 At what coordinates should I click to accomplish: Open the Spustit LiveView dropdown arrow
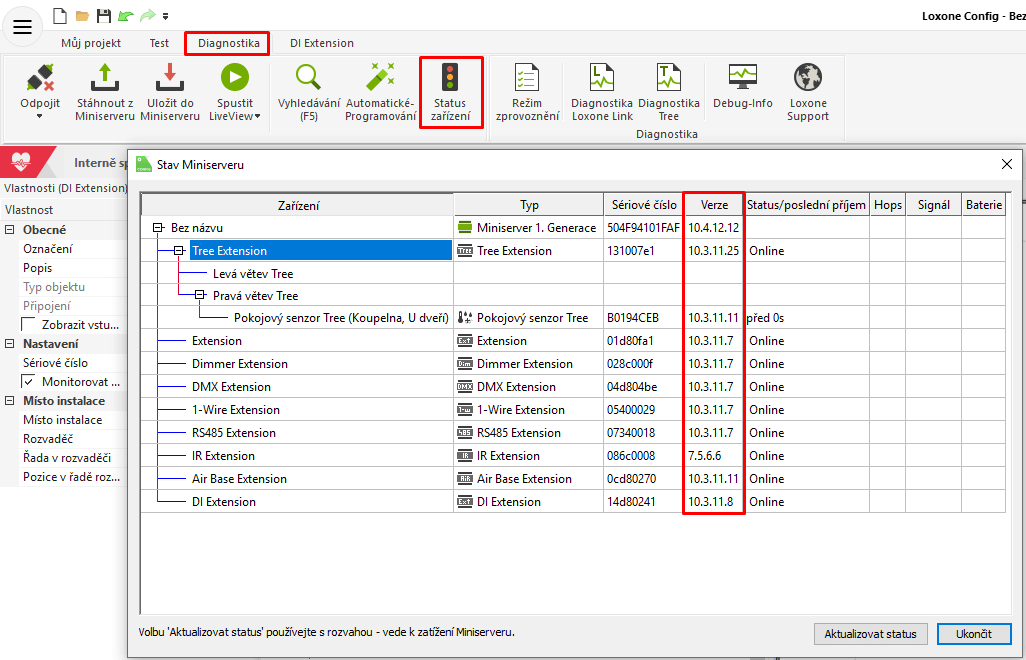click(257, 116)
